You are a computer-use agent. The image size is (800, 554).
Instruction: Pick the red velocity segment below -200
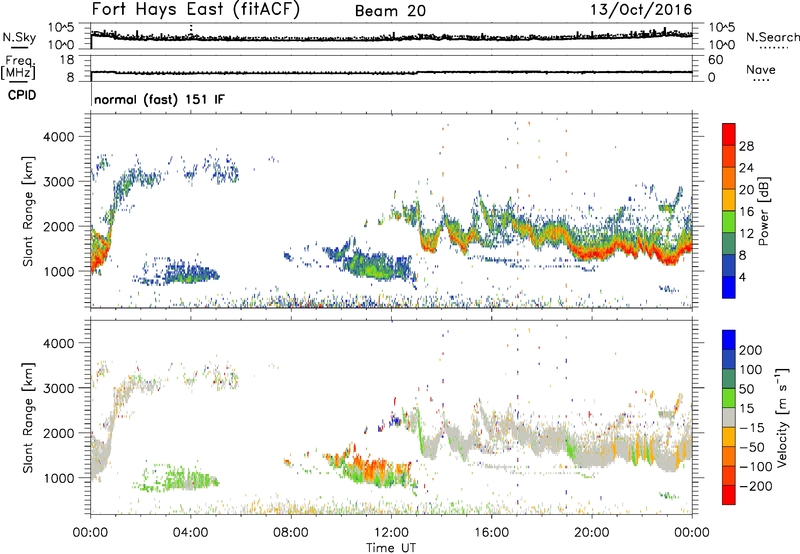729,495
